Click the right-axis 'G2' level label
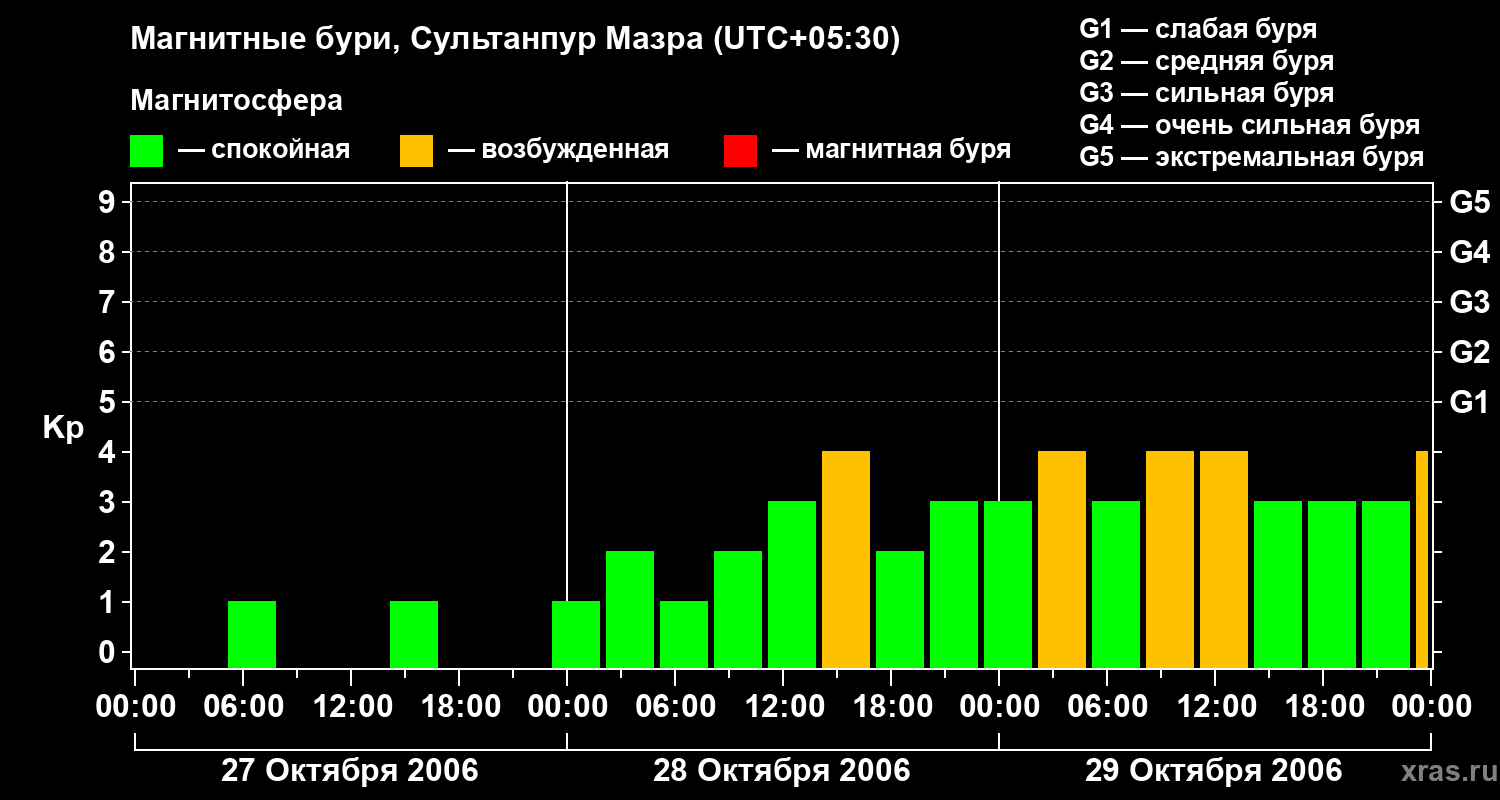This screenshot has height=800, width=1500. [1469, 353]
